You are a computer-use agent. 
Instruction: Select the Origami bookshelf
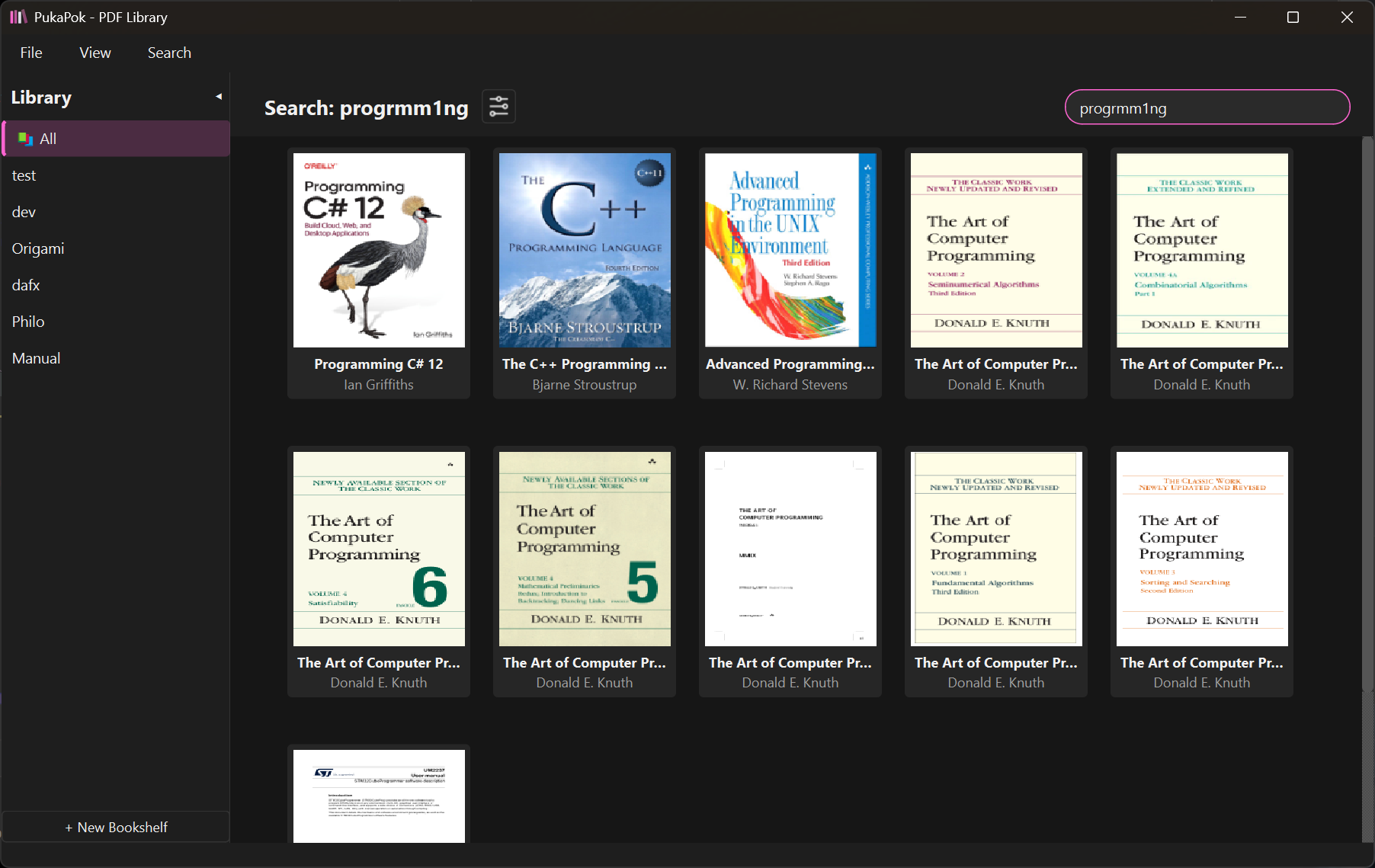(38, 248)
